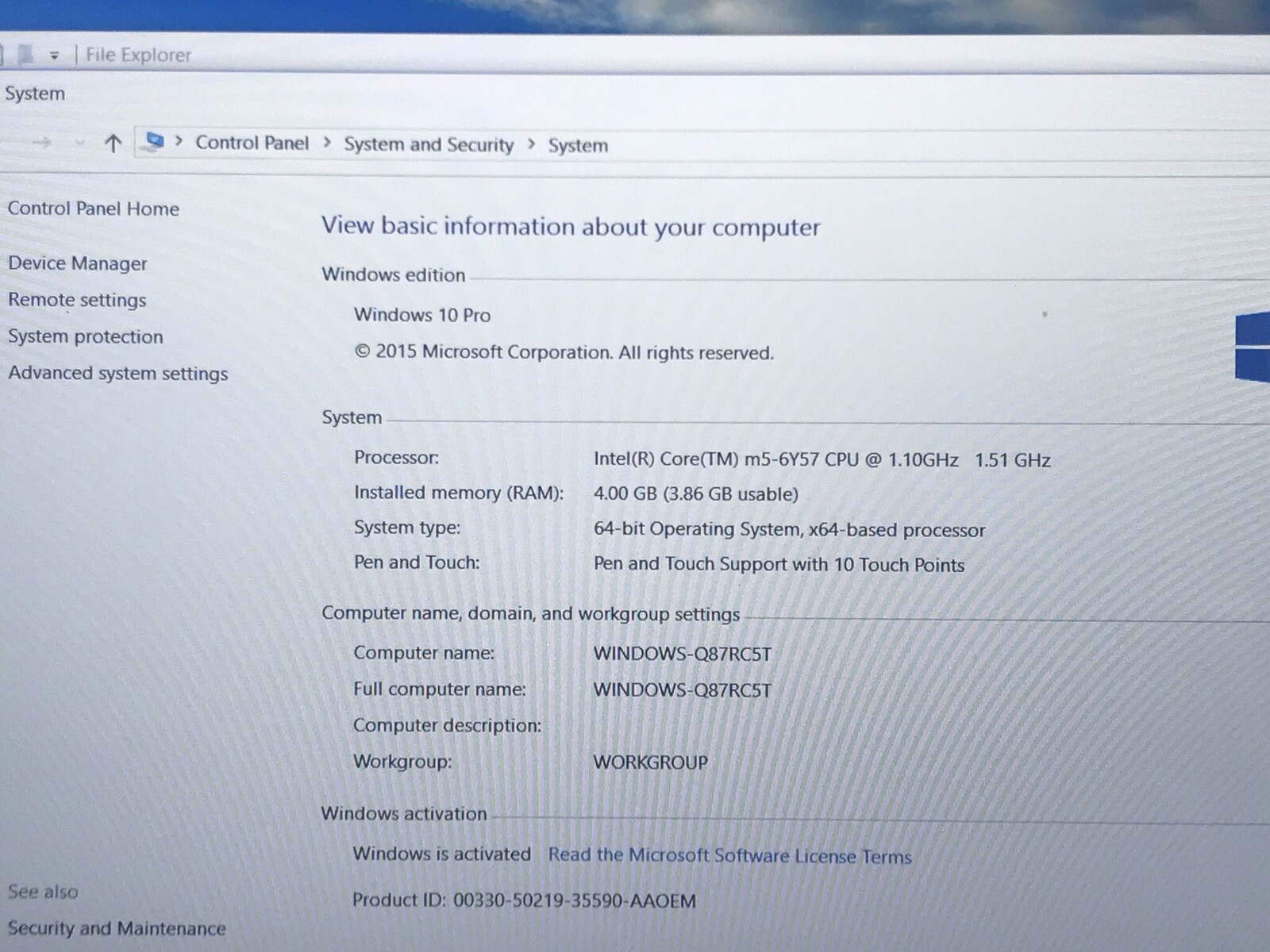Click the quick access folder icon
The width and height of the screenshot is (1270, 952).
(x=25, y=54)
